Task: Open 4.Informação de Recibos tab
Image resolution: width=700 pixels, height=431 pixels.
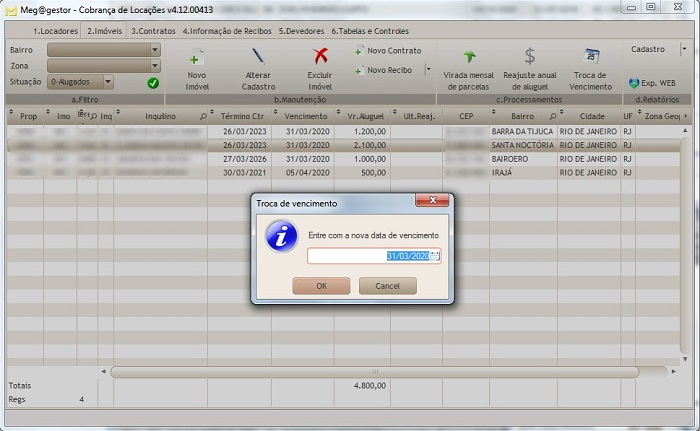Action: [x=227, y=31]
